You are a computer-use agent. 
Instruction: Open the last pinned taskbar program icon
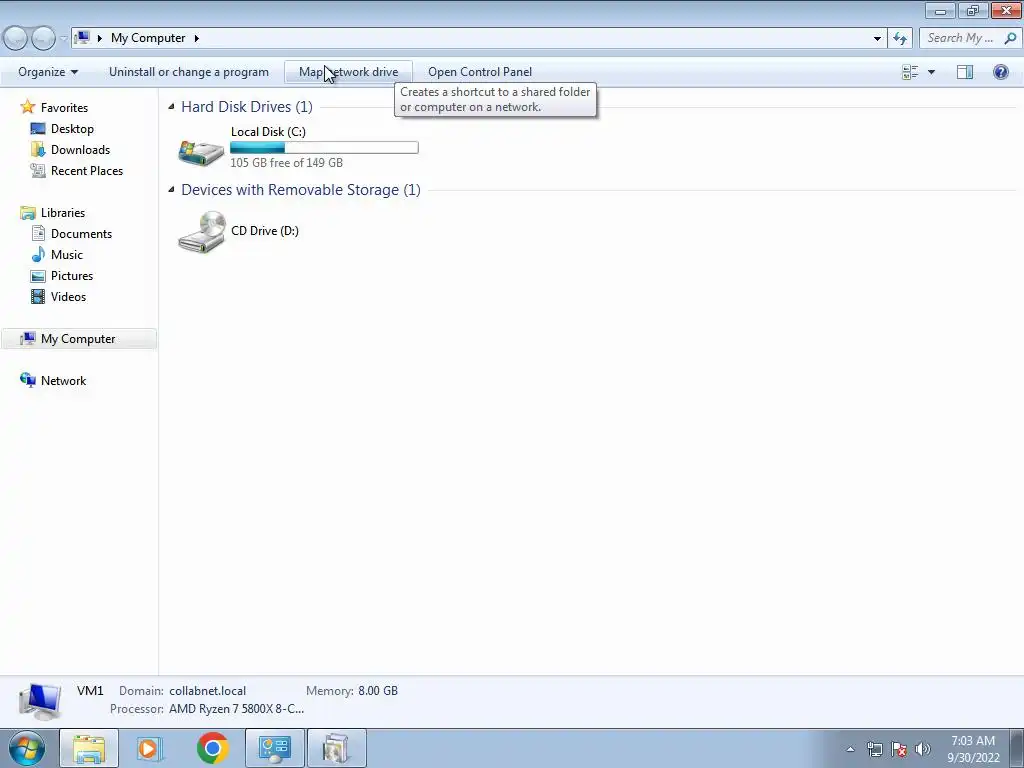[336, 748]
